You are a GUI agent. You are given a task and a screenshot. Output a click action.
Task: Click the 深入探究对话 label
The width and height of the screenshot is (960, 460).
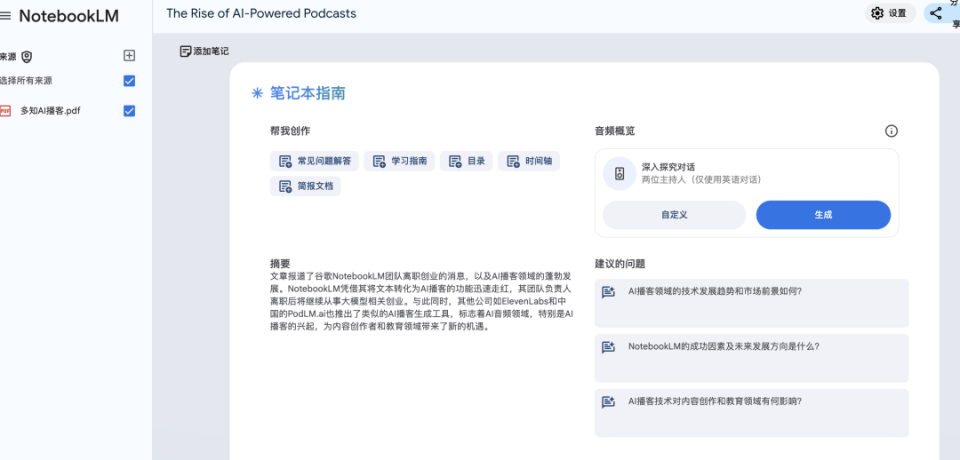pyautogui.click(x=668, y=167)
